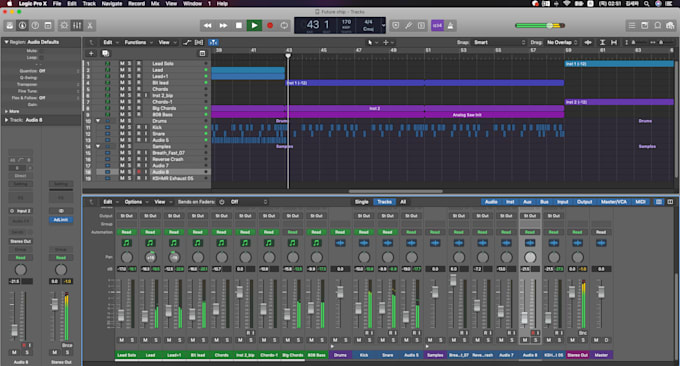Open the Note Pads icon
This screenshot has width=680, height=366.
(645, 26)
